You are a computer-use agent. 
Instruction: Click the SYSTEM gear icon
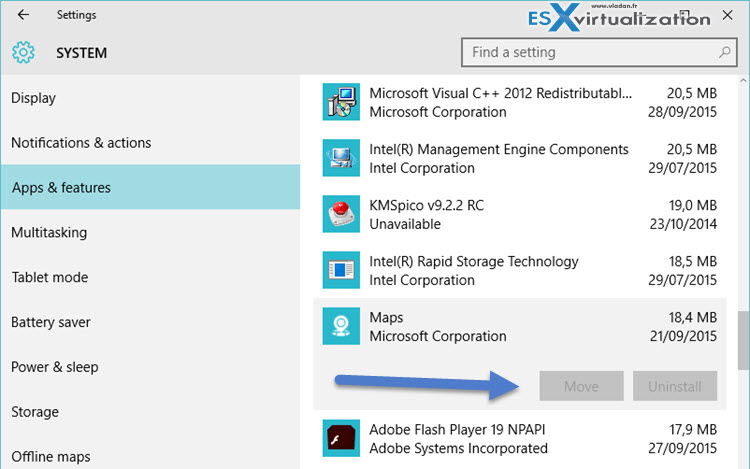click(23, 53)
